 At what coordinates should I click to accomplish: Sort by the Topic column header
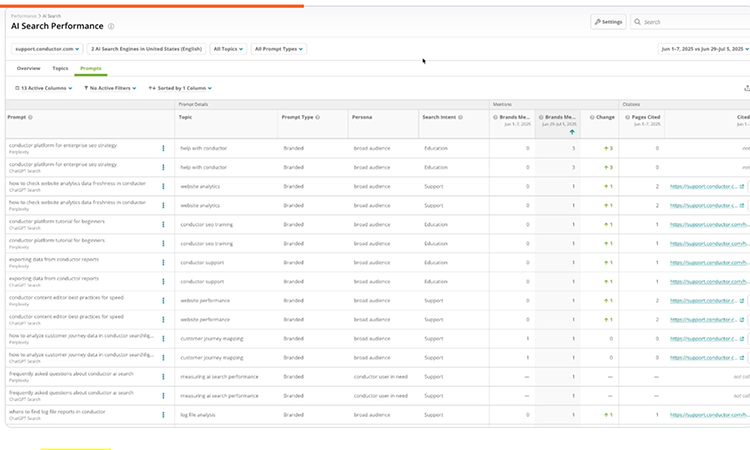click(185, 117)
